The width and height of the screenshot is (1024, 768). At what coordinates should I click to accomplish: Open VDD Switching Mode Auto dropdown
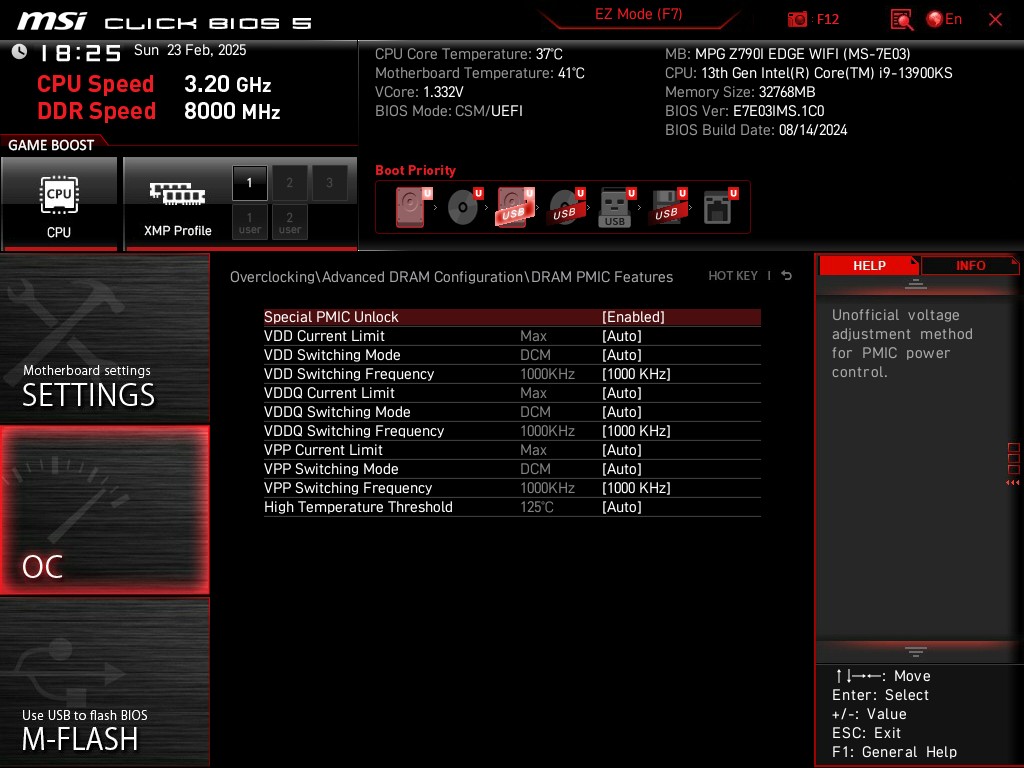622,355
